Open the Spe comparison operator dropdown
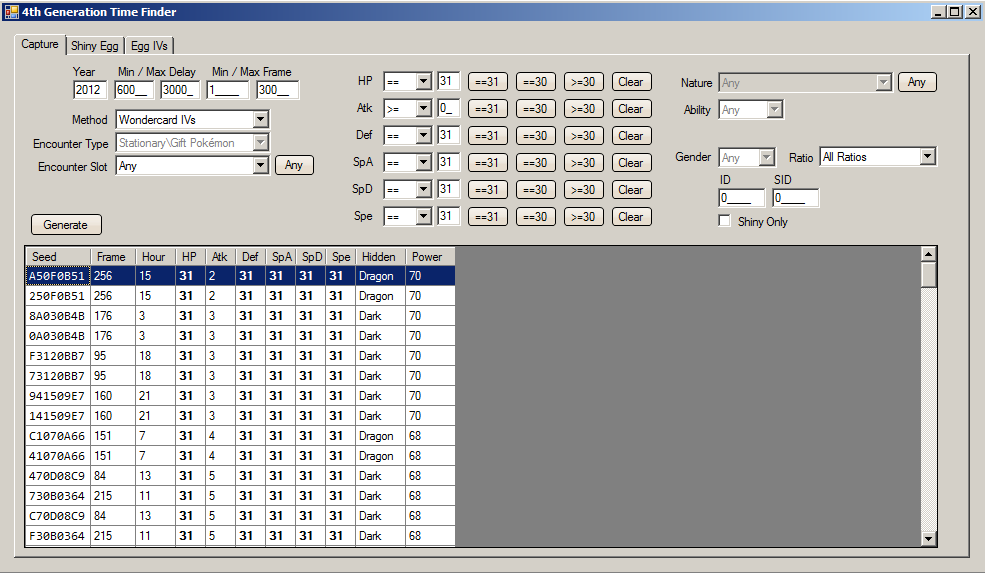The height and width of the screenshot is (573, 985). click(423, 216)
